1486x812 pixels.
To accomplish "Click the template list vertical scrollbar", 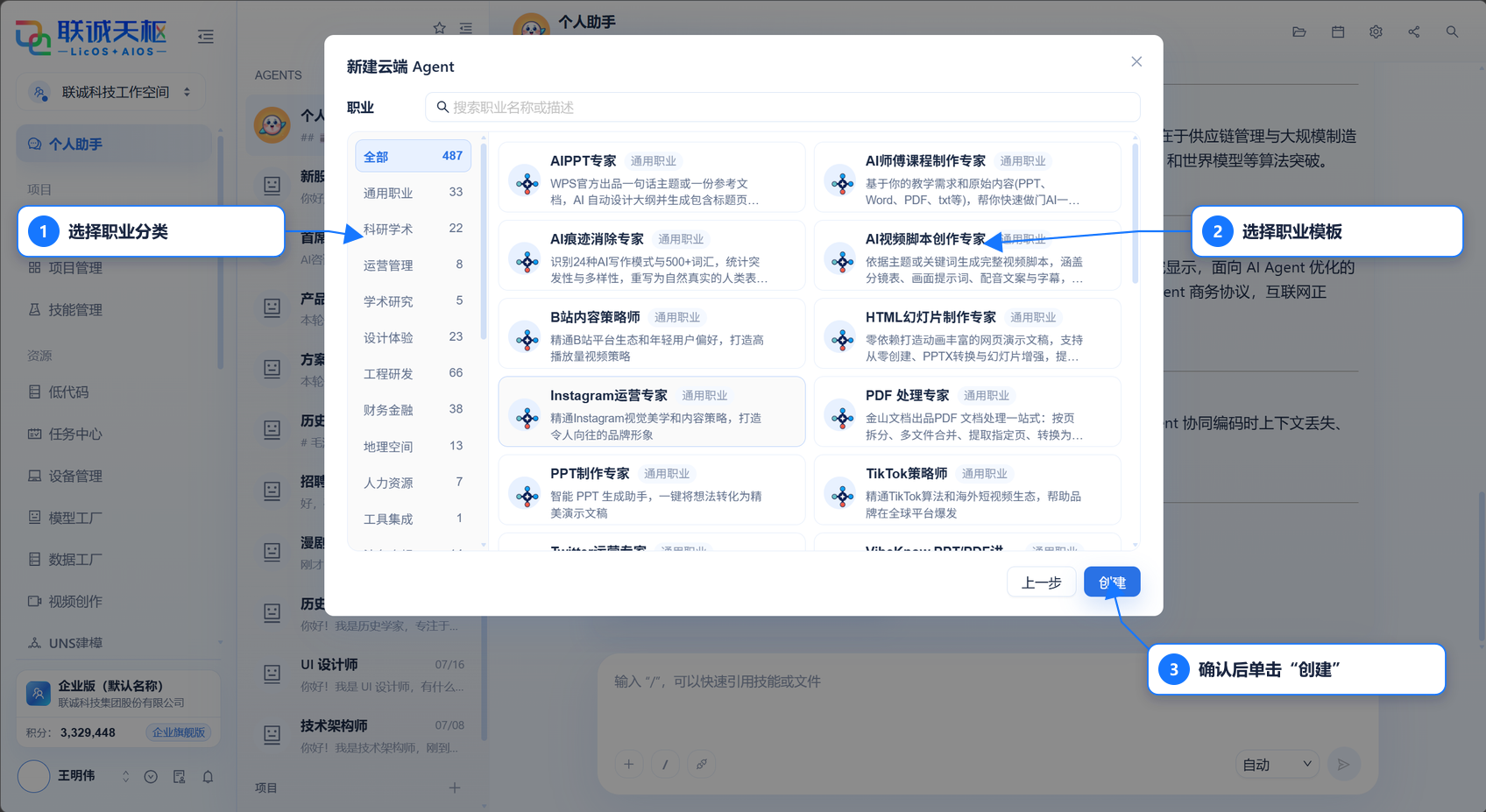I will 1136,213.
